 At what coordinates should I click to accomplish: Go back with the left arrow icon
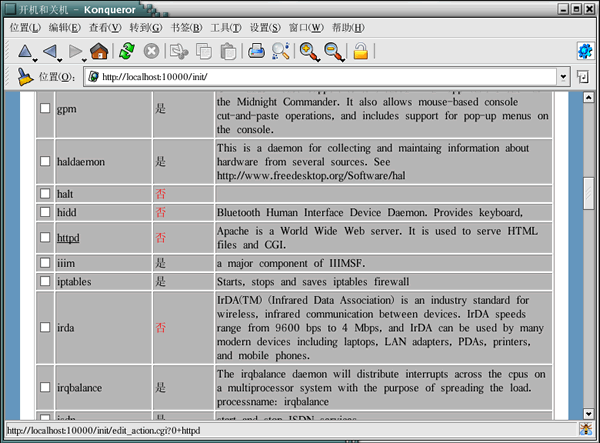(x=50, y=51)
